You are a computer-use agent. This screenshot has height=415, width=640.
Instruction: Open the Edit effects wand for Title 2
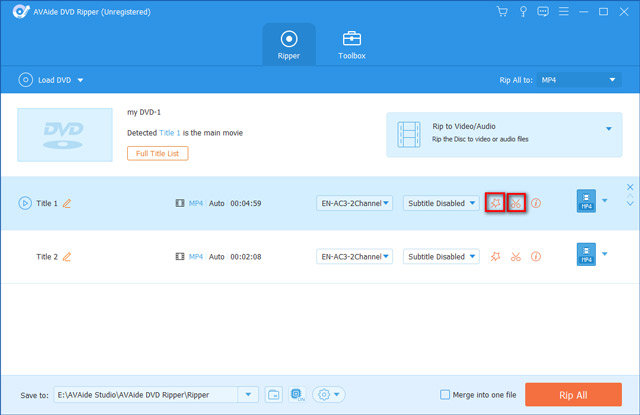click(x=495, y=256)
